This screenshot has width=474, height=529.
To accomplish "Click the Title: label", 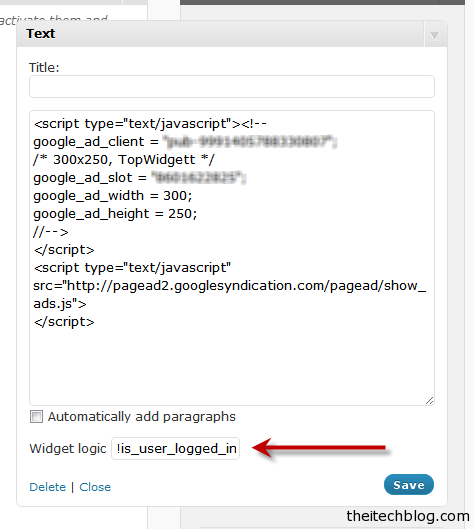I will click(44, 67).
